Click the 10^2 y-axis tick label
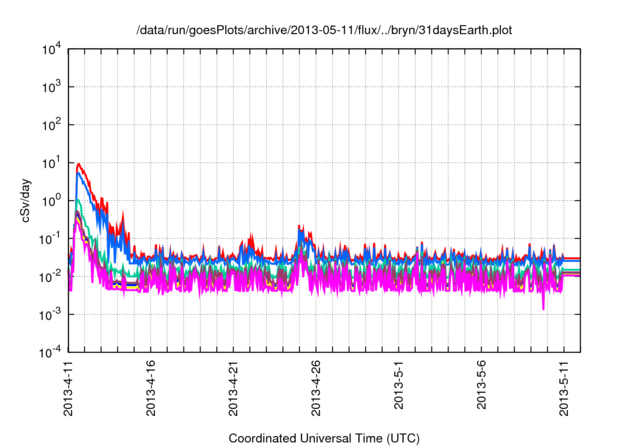 (49, 125)
